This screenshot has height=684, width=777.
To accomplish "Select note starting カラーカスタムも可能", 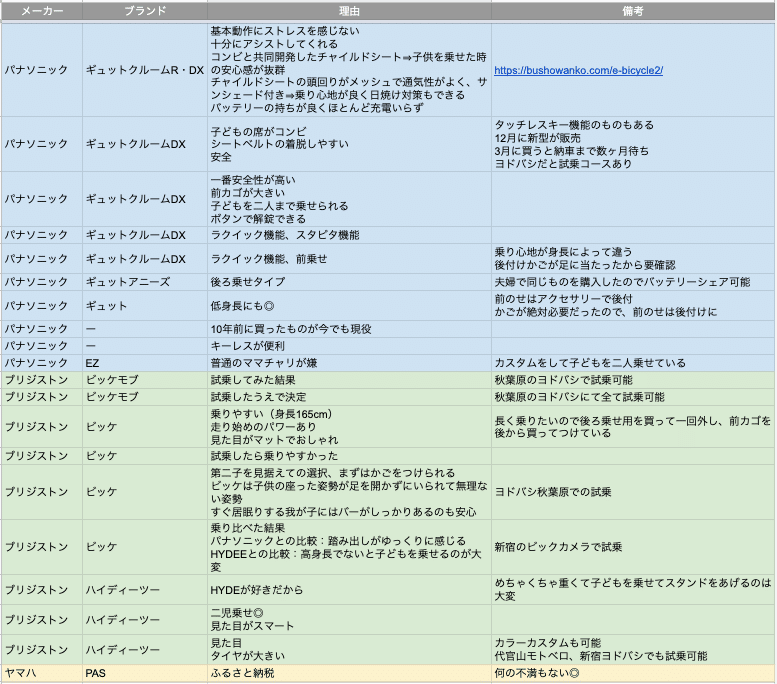I will (x=633, y=650).
